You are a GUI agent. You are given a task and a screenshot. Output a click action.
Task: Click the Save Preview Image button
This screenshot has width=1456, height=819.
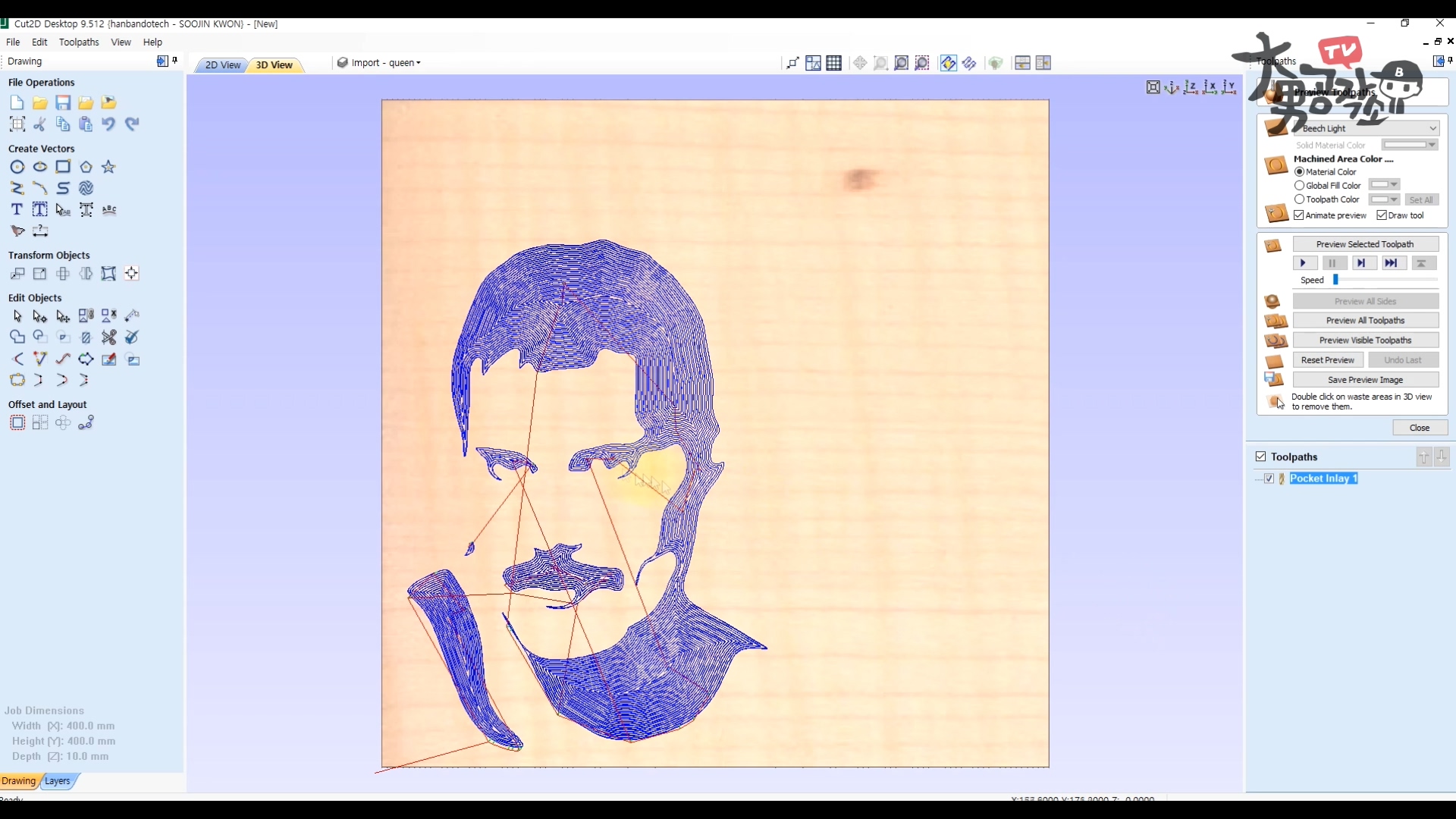(1365, 380)
